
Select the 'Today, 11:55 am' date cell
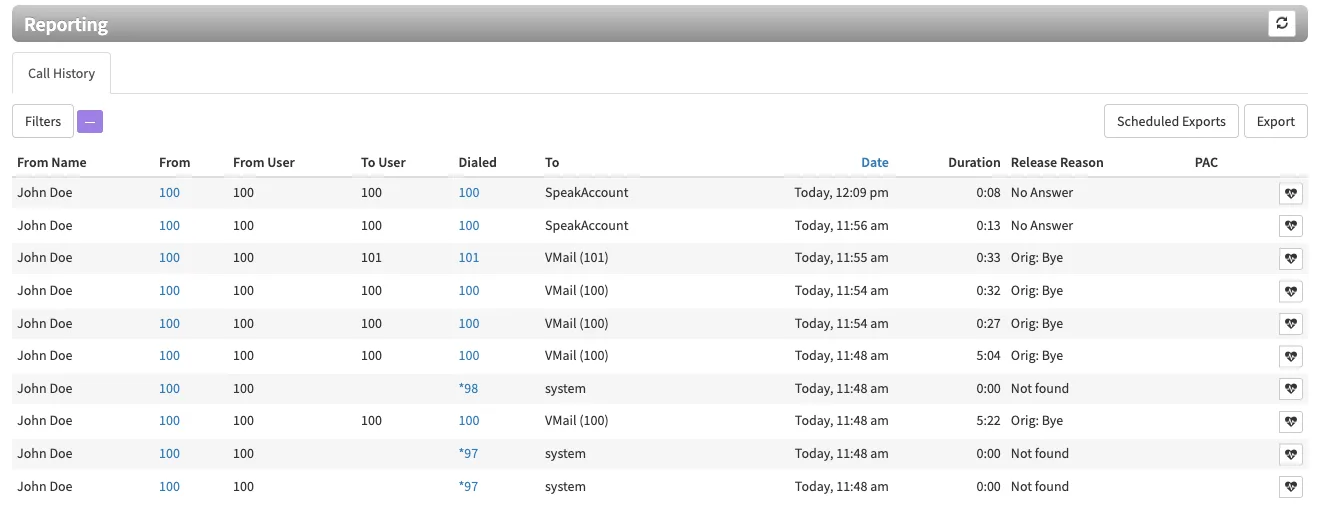(842, 257)
